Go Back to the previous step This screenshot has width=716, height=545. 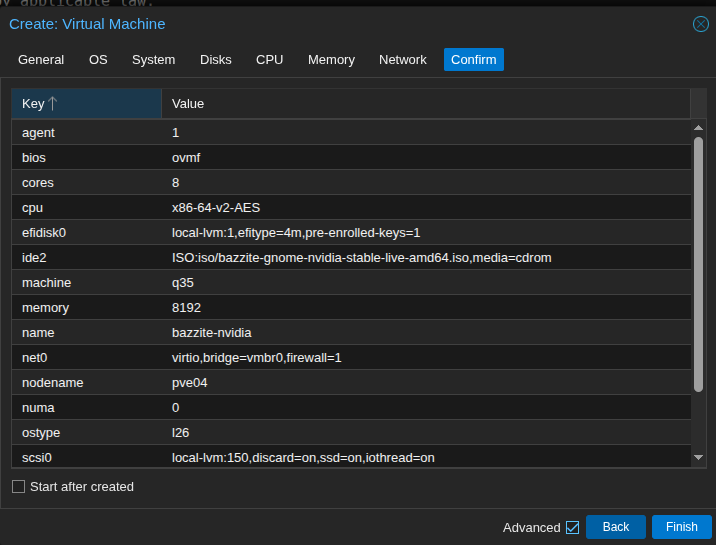tap(615, 527)
